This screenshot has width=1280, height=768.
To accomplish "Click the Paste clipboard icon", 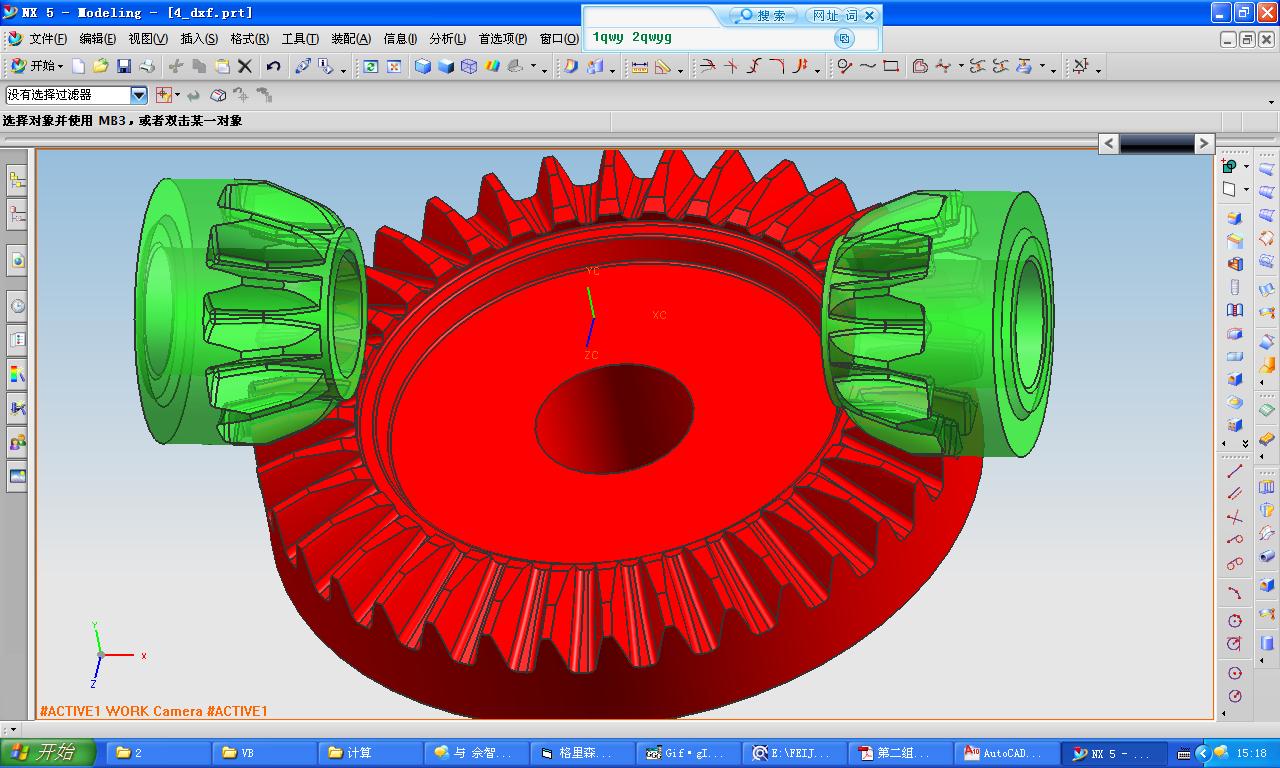I will click(x=222, y=66).
